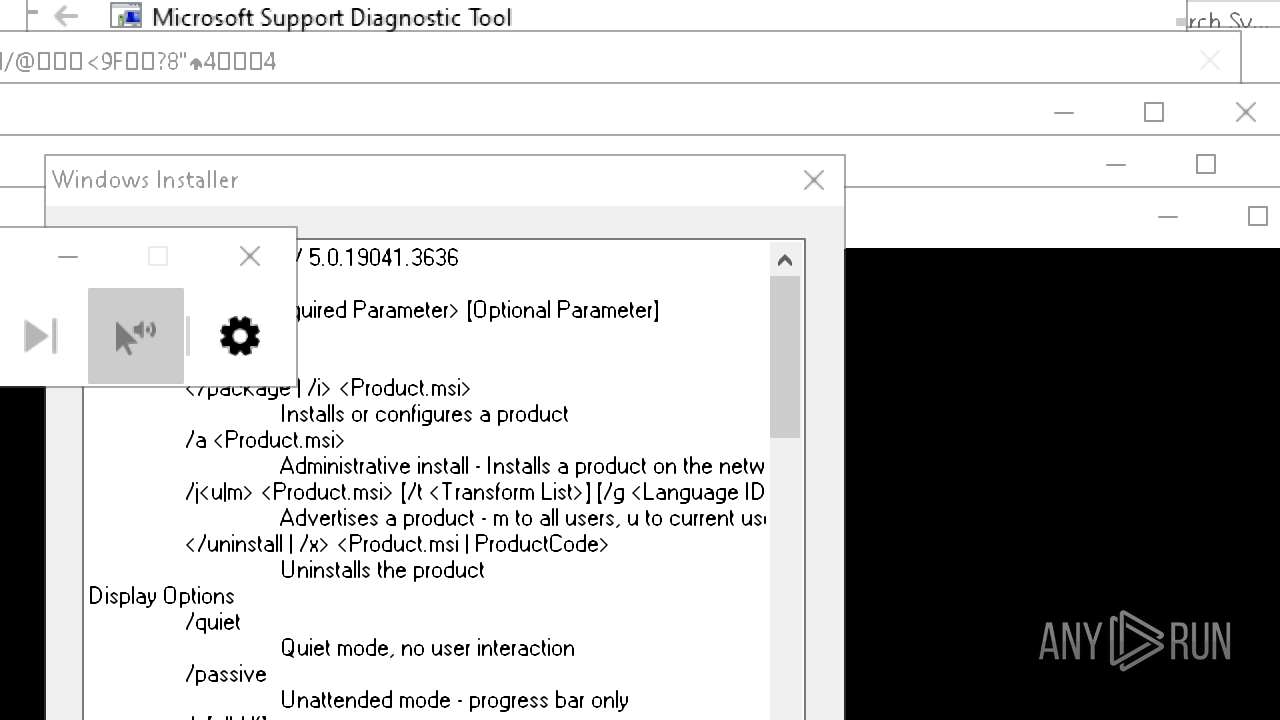Screen dimensions: 1280x720
Task: Click the step-forward play button in the small toolbar
Action: point(41,336)
